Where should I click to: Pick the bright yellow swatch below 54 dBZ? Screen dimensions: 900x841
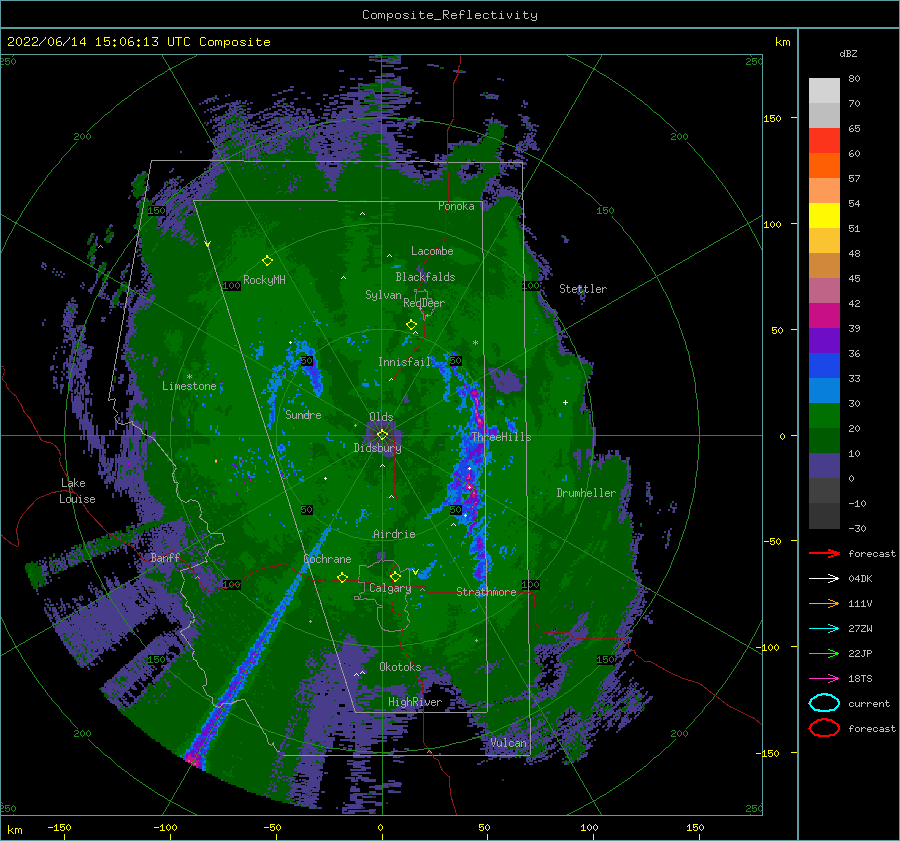point(824,215)
